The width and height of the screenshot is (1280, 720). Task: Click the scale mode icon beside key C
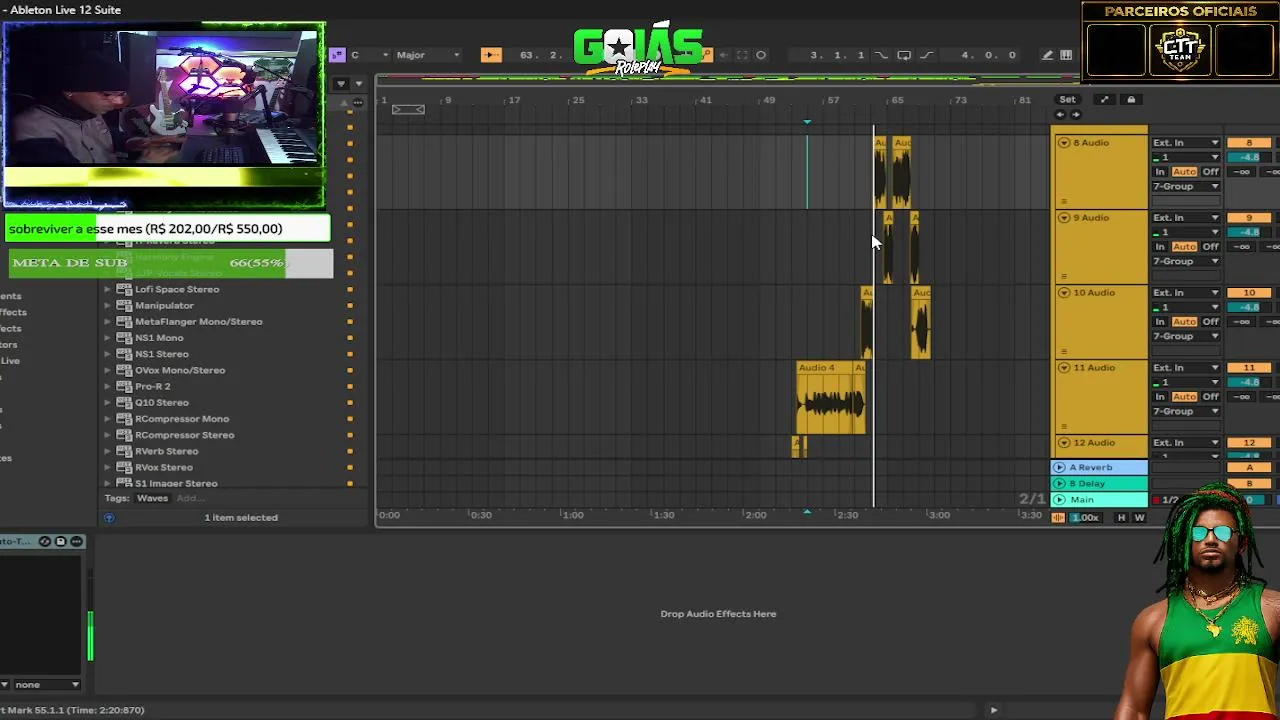(337, 55)
